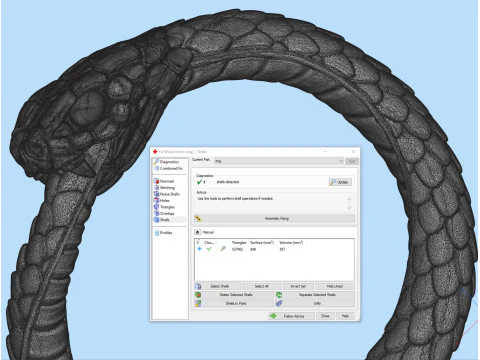480x360 pixels.
Task: Collapse the Manual section
Action: pos(197,232)
